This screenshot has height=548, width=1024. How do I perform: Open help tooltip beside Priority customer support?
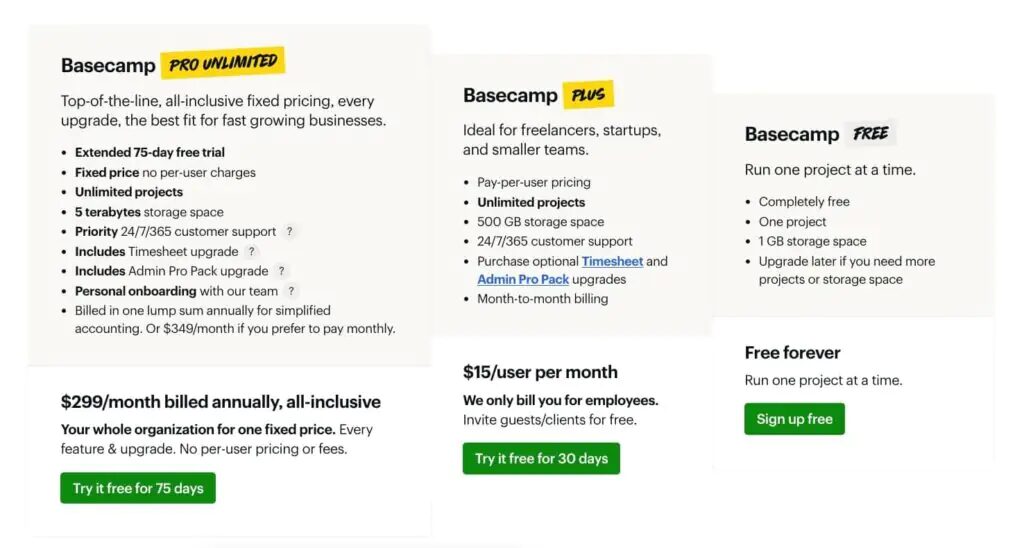pyautogui.click(x=289, y=231)
